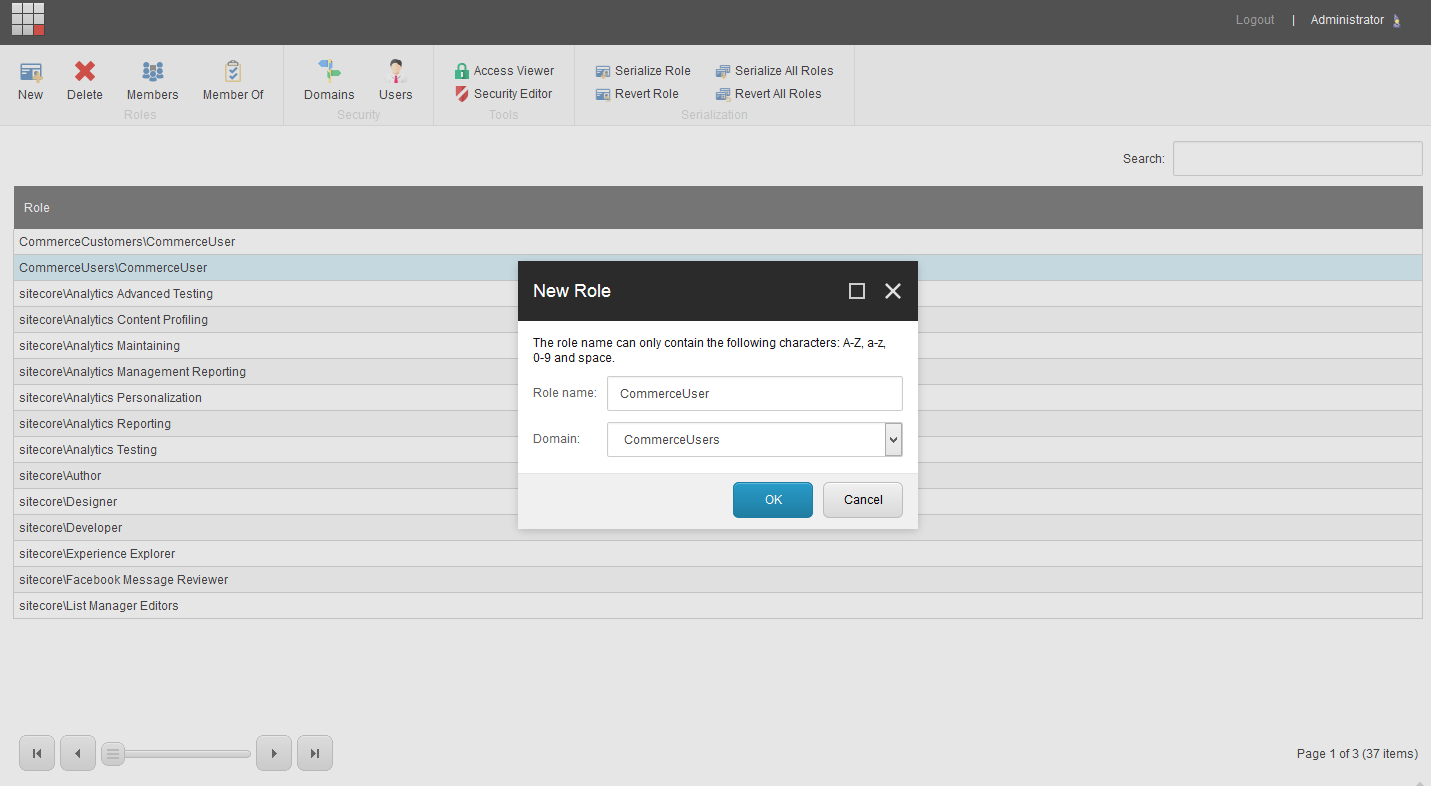
Task: Click the Role name input field
Action: coord(755,393)
